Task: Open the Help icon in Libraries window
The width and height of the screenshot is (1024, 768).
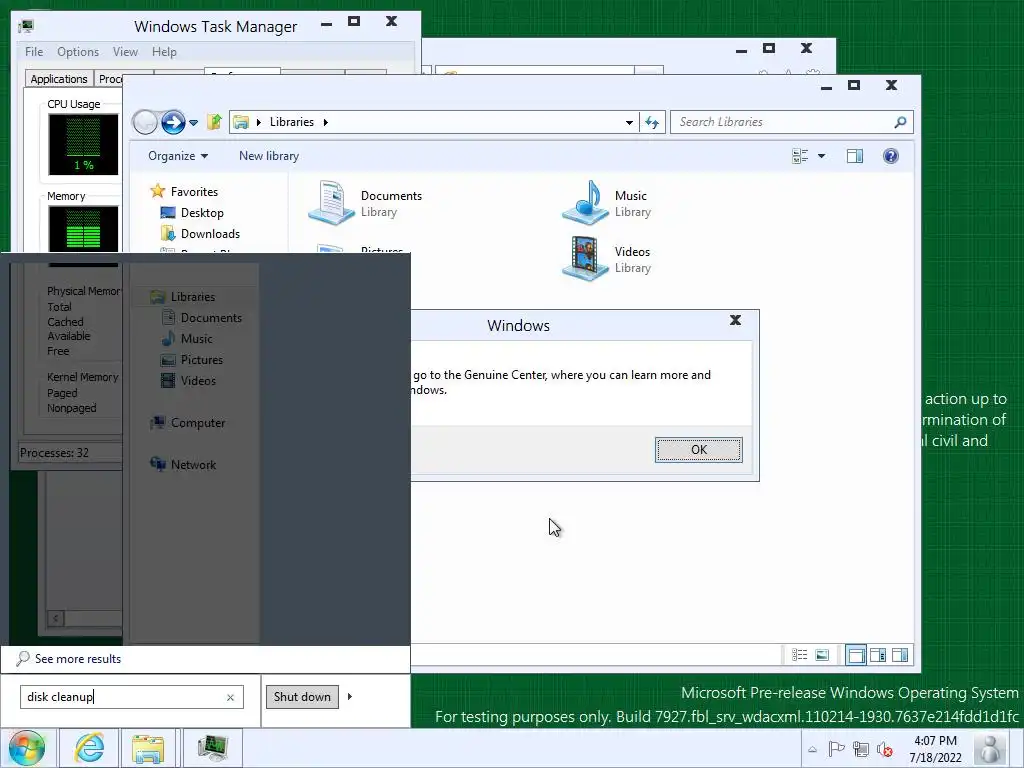Action: coord(891,156)
